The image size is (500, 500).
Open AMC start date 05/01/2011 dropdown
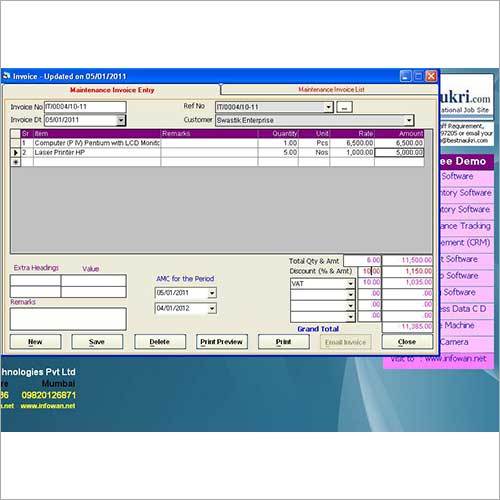tap(212, 293)
